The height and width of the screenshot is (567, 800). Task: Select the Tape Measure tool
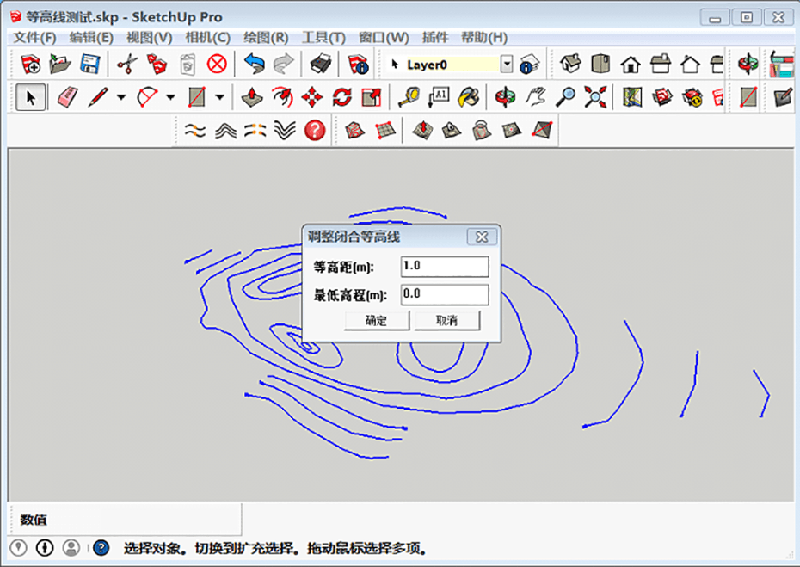click(408, 97)
